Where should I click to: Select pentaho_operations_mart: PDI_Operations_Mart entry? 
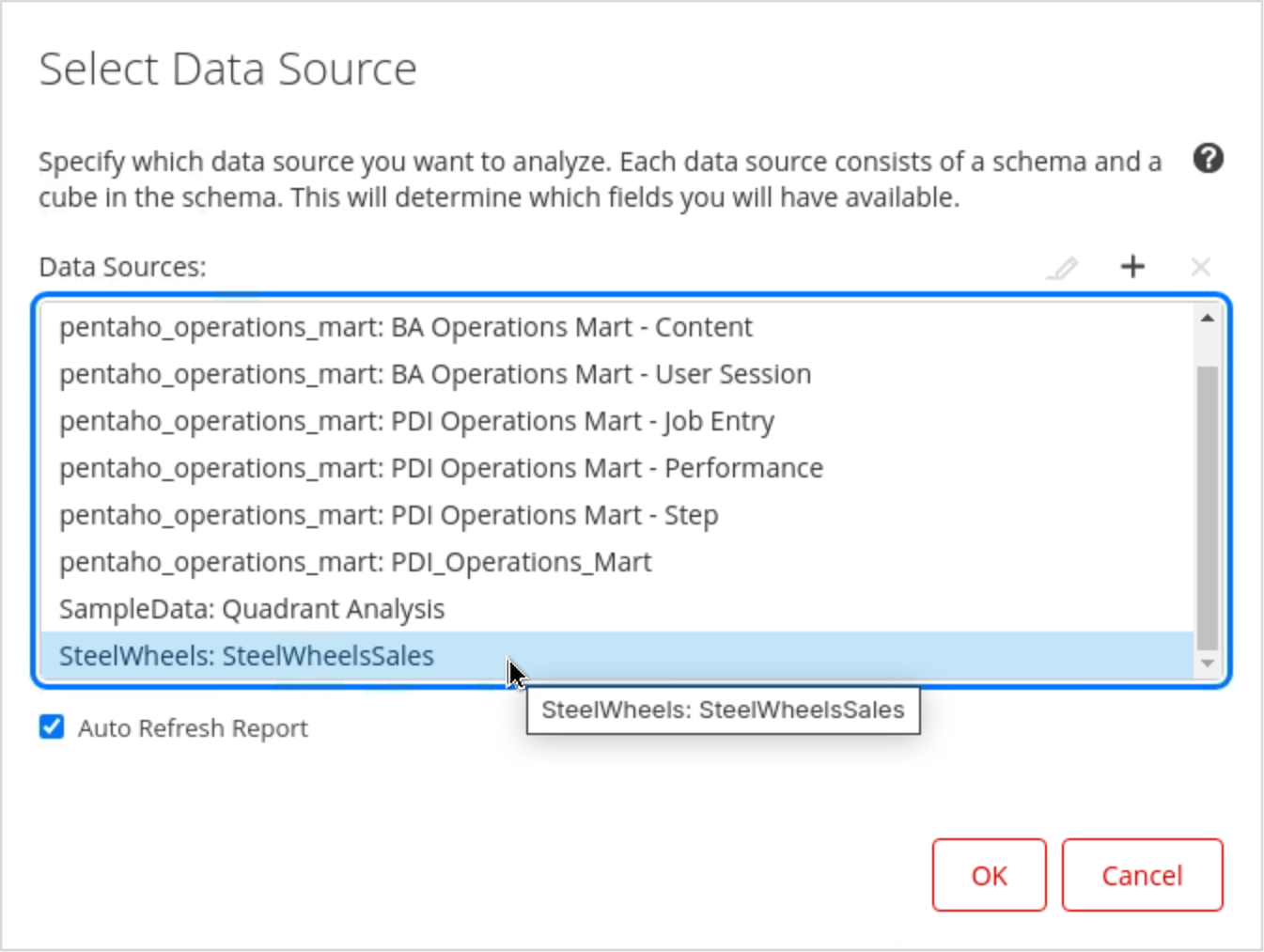(616, 562)
